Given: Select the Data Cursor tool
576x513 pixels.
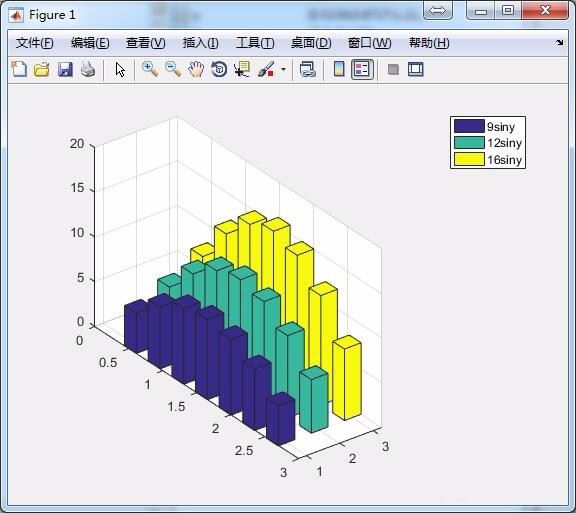Looking at the screenshot, I should tap(242, 69).
